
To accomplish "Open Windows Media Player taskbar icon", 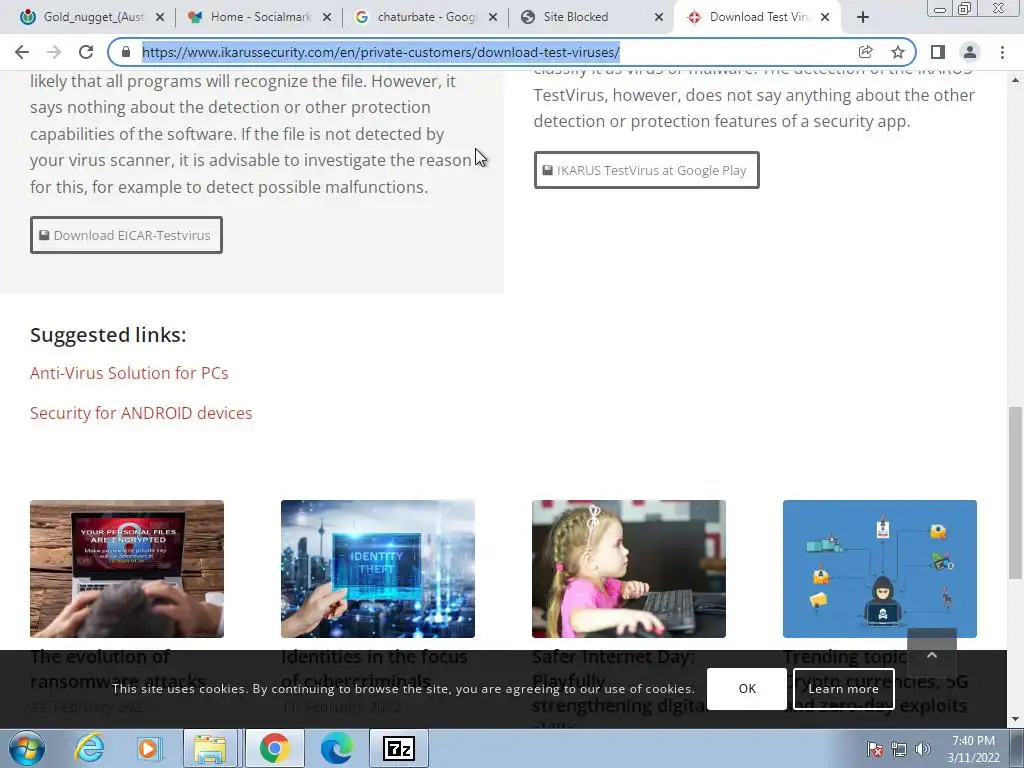I will click(149, 748).
